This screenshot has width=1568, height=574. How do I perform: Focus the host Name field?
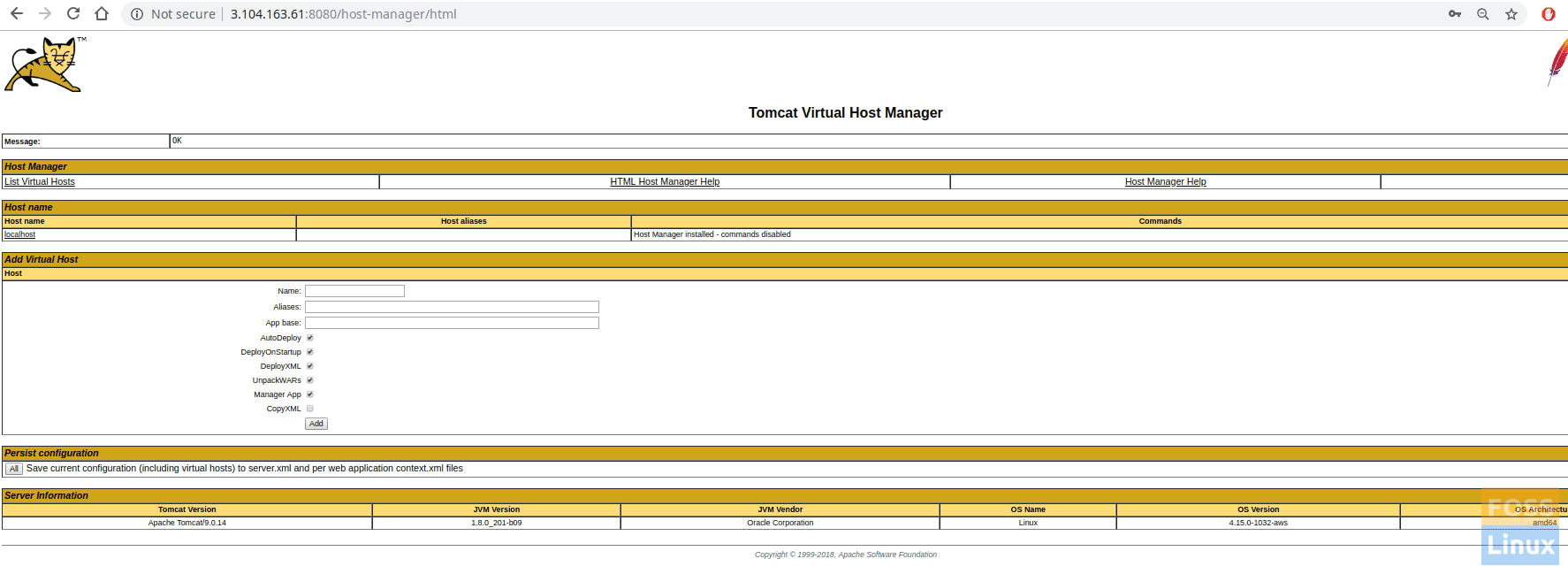pos(354,291)
